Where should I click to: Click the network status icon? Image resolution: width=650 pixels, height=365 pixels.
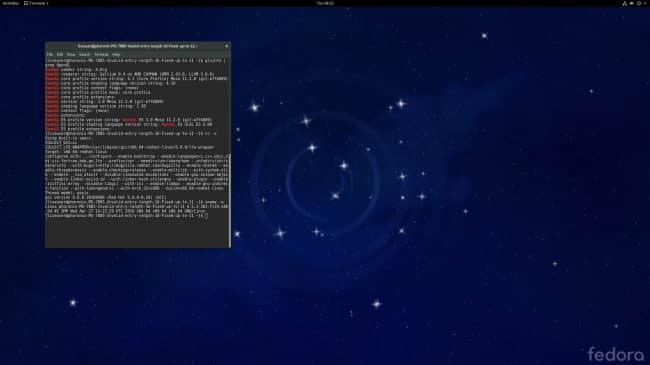click(x=625, y=3)
